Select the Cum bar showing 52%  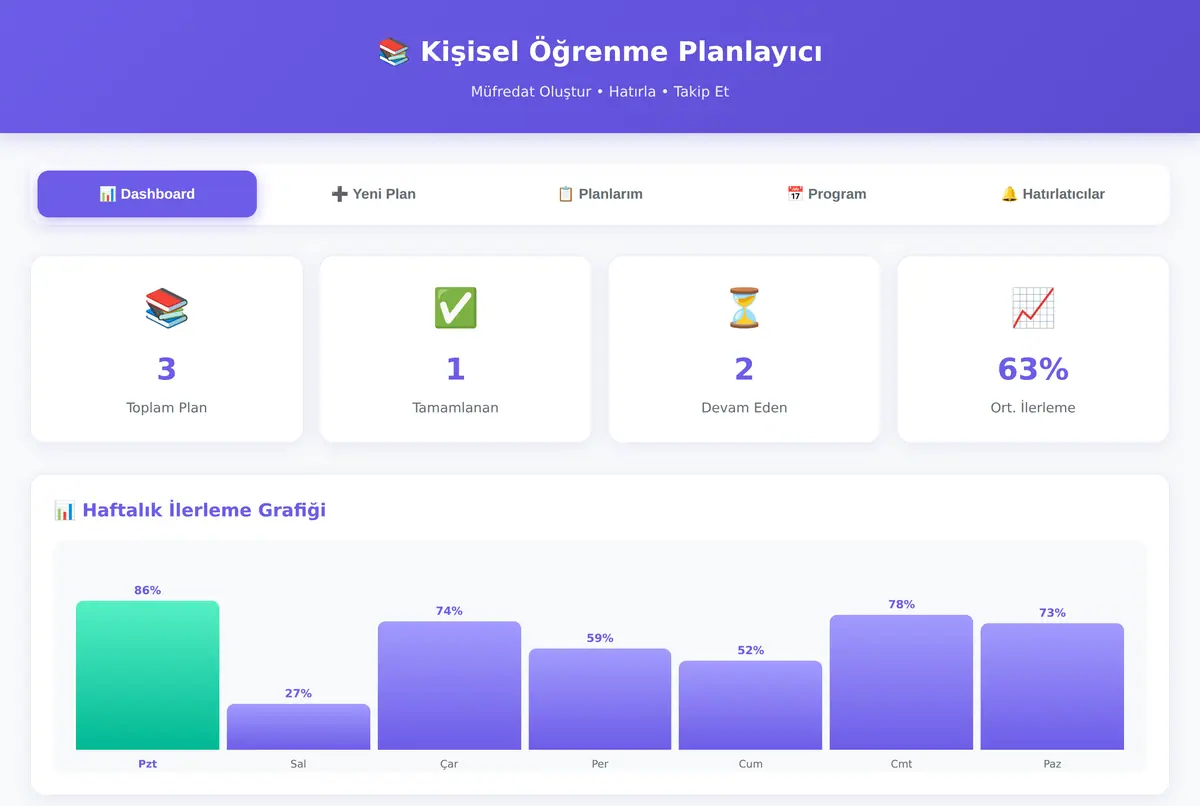(750, 705)
